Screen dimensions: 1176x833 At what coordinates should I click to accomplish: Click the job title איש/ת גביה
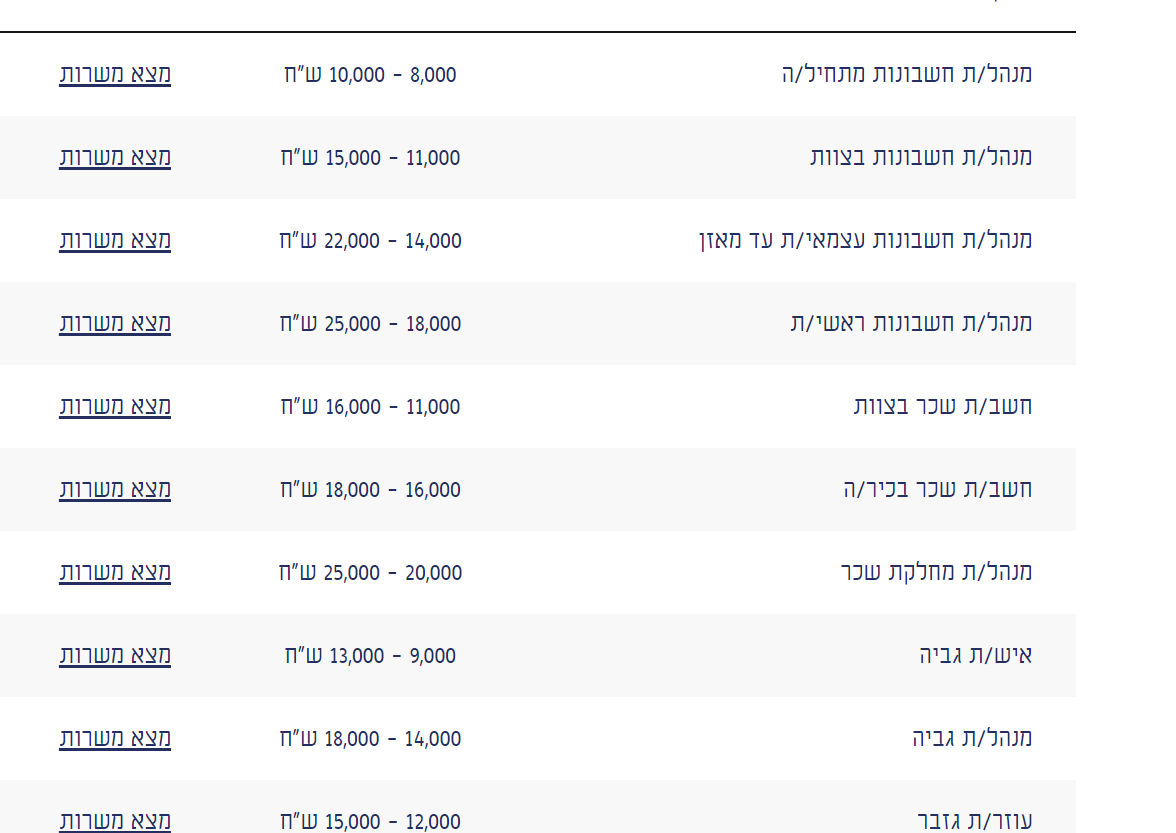pyautogui.click(x=975, y=655)
